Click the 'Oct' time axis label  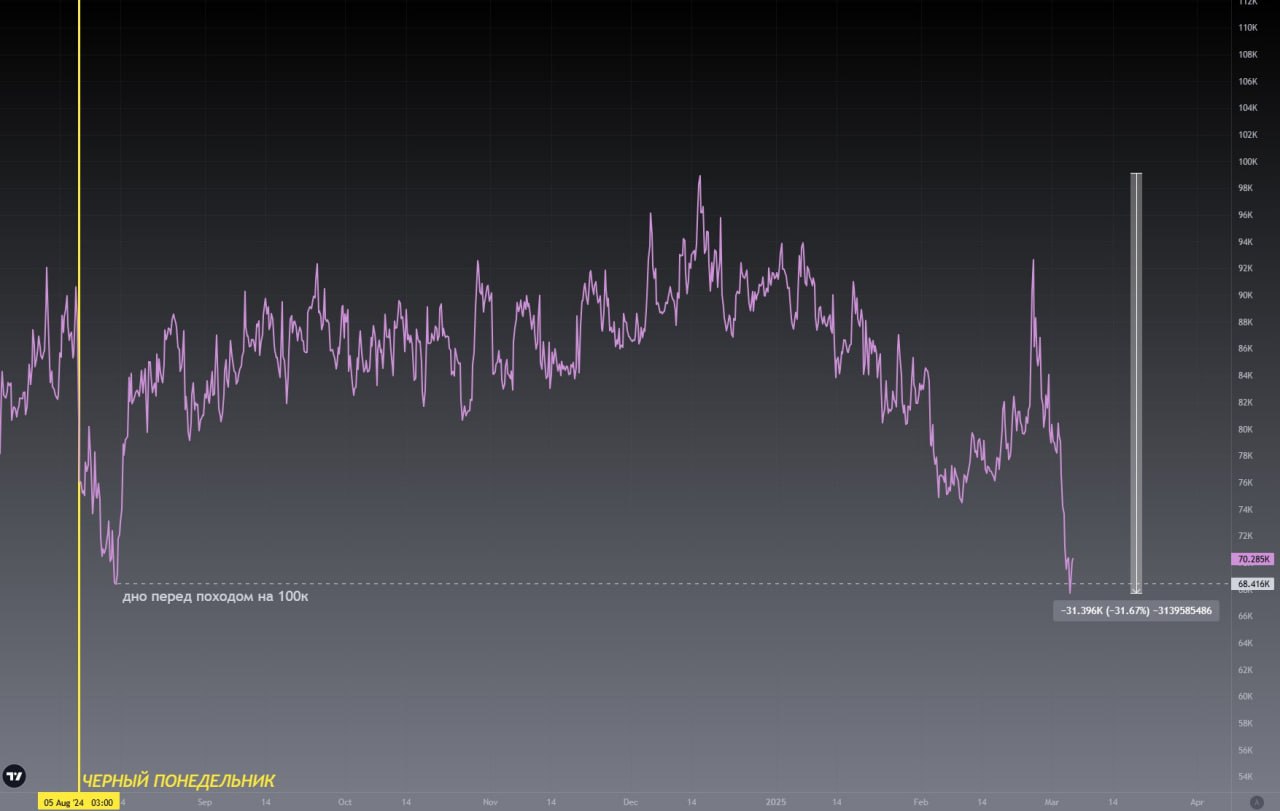tap(344, 802)
